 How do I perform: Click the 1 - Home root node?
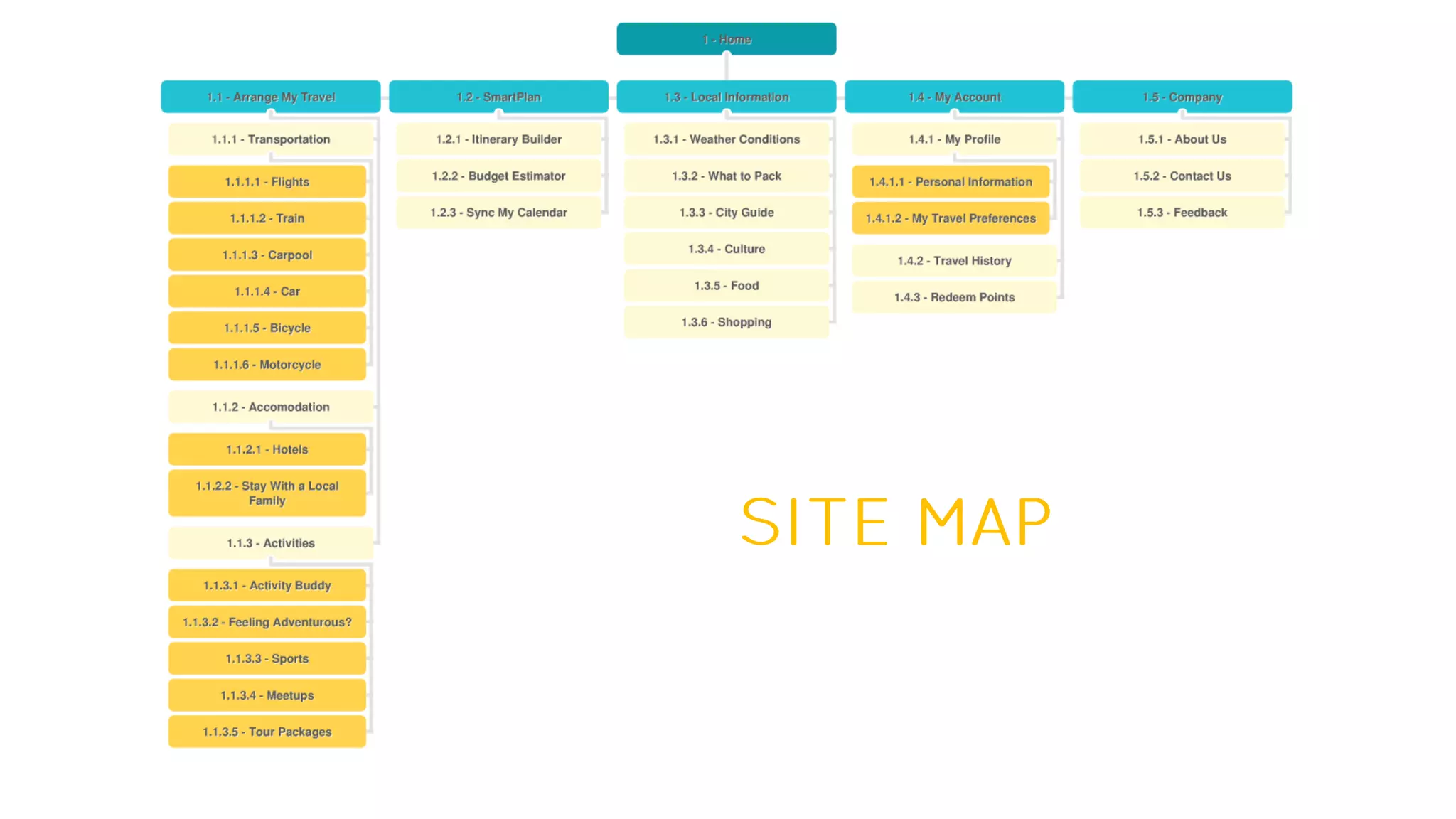[x=726, y=39]
